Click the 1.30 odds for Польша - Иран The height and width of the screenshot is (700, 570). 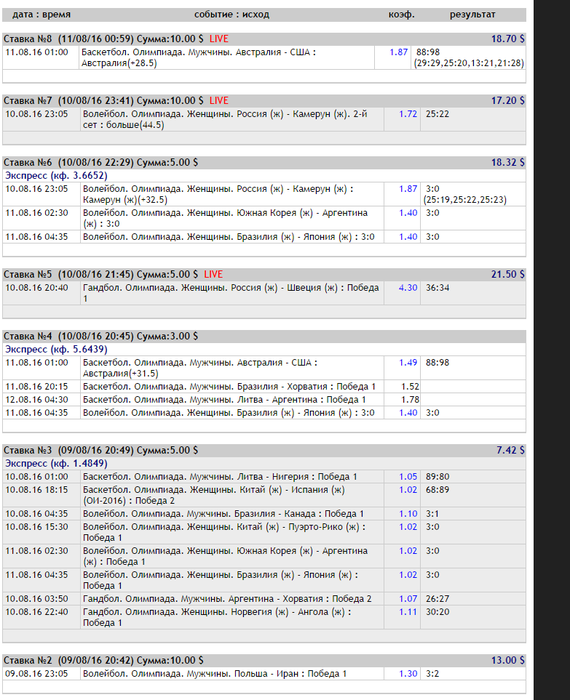tap(408, 674)
